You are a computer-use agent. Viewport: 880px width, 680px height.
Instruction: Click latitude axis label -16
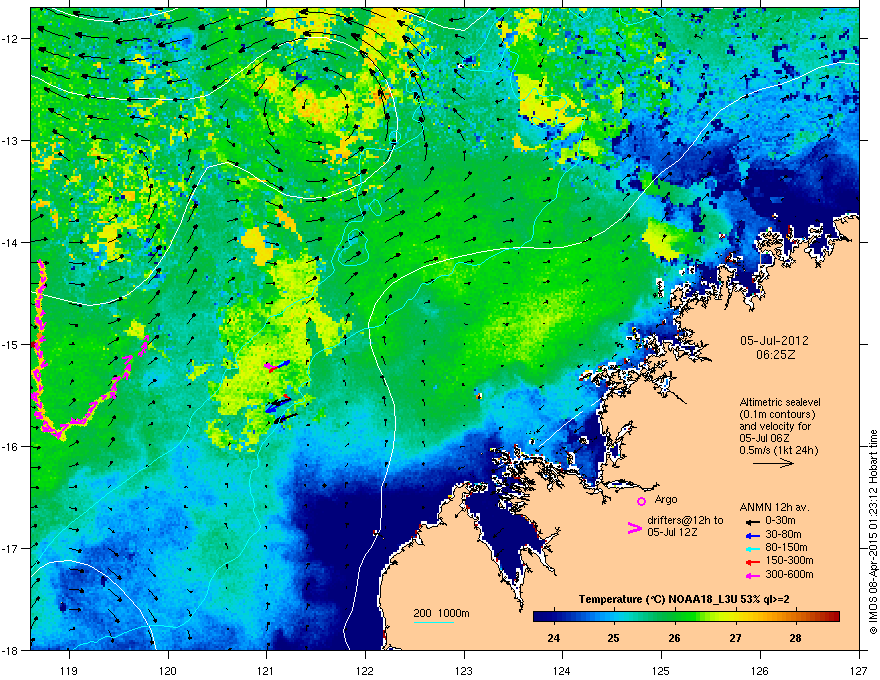click(x=11, y=447)
